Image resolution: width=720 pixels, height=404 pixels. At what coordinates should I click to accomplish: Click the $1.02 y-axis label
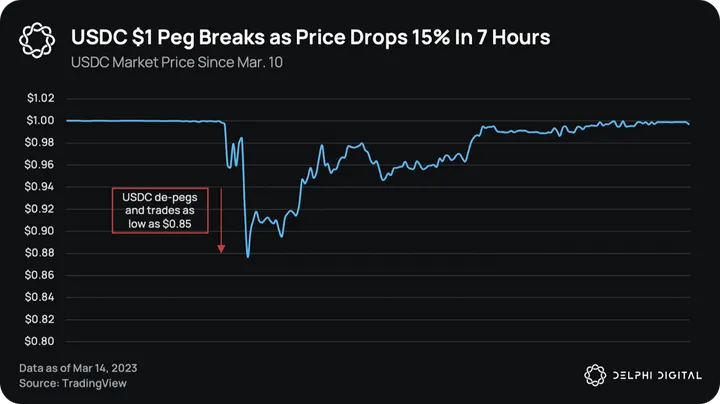coord(40,99)
